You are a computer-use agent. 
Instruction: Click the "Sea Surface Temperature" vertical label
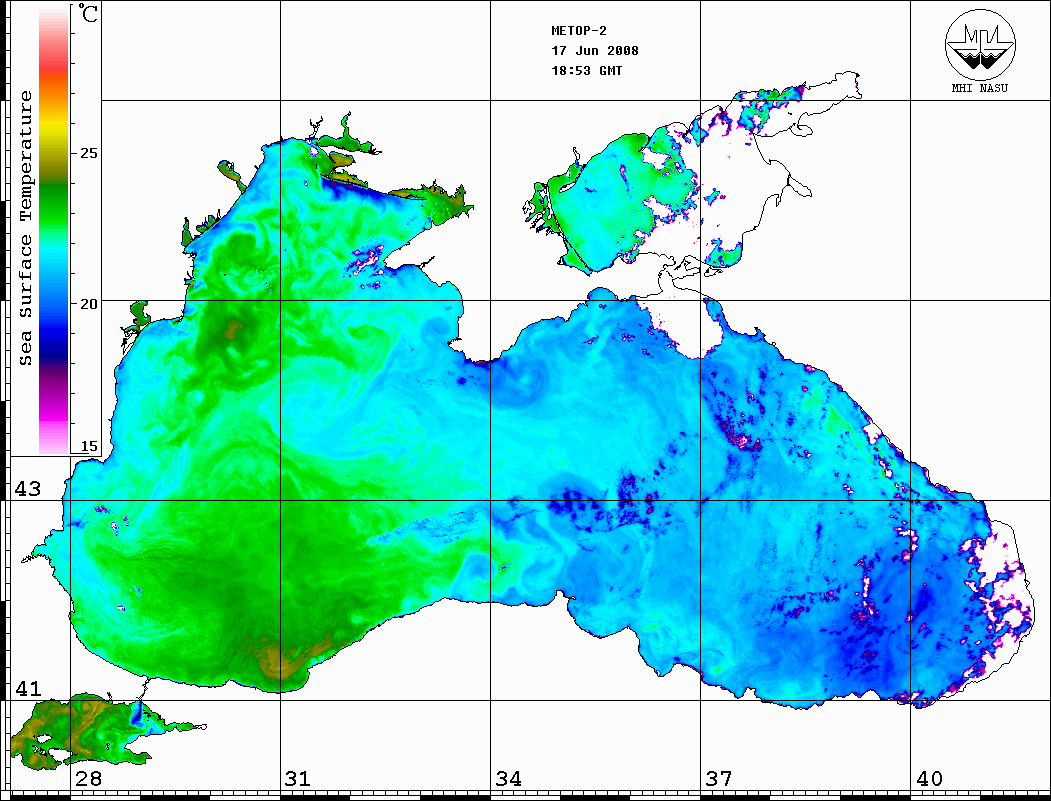25,228
